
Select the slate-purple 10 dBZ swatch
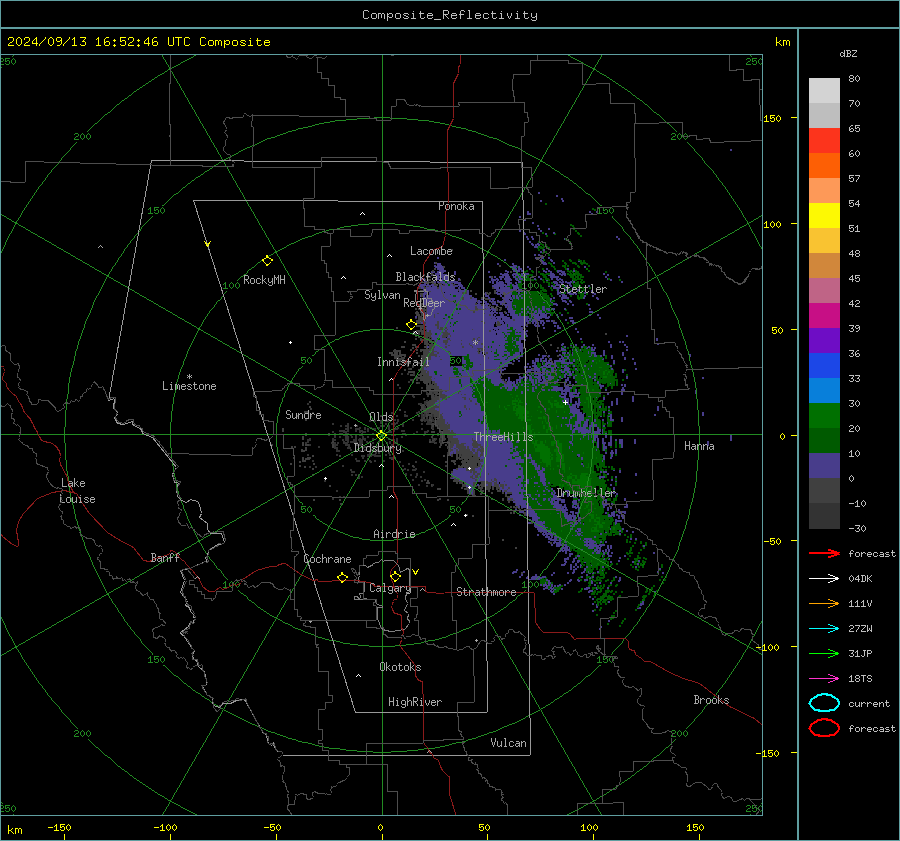(x=824, y=465)
